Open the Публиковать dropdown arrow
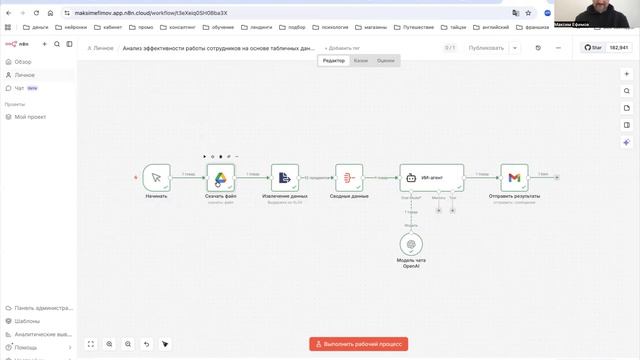This screenshot has width=640, height=360. pyautogui.click(x=515, y=48)
